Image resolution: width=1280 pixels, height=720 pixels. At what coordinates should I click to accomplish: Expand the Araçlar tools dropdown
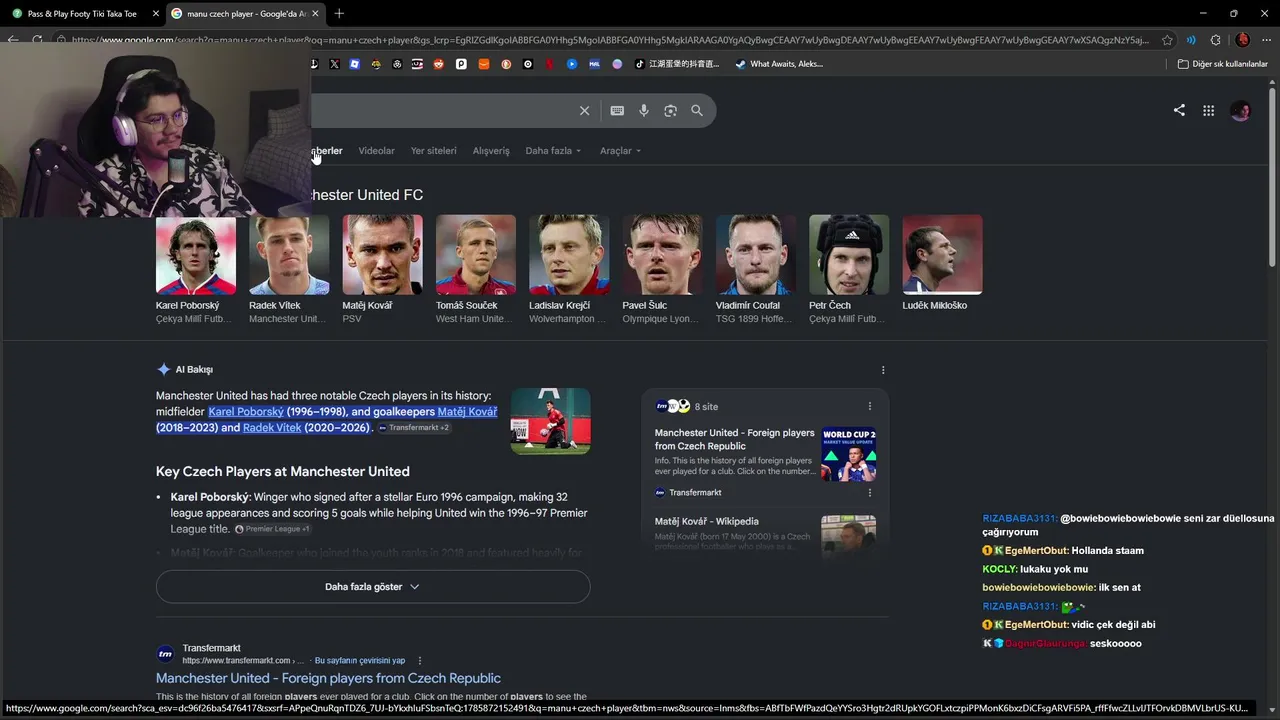click(x=620, y=151)
